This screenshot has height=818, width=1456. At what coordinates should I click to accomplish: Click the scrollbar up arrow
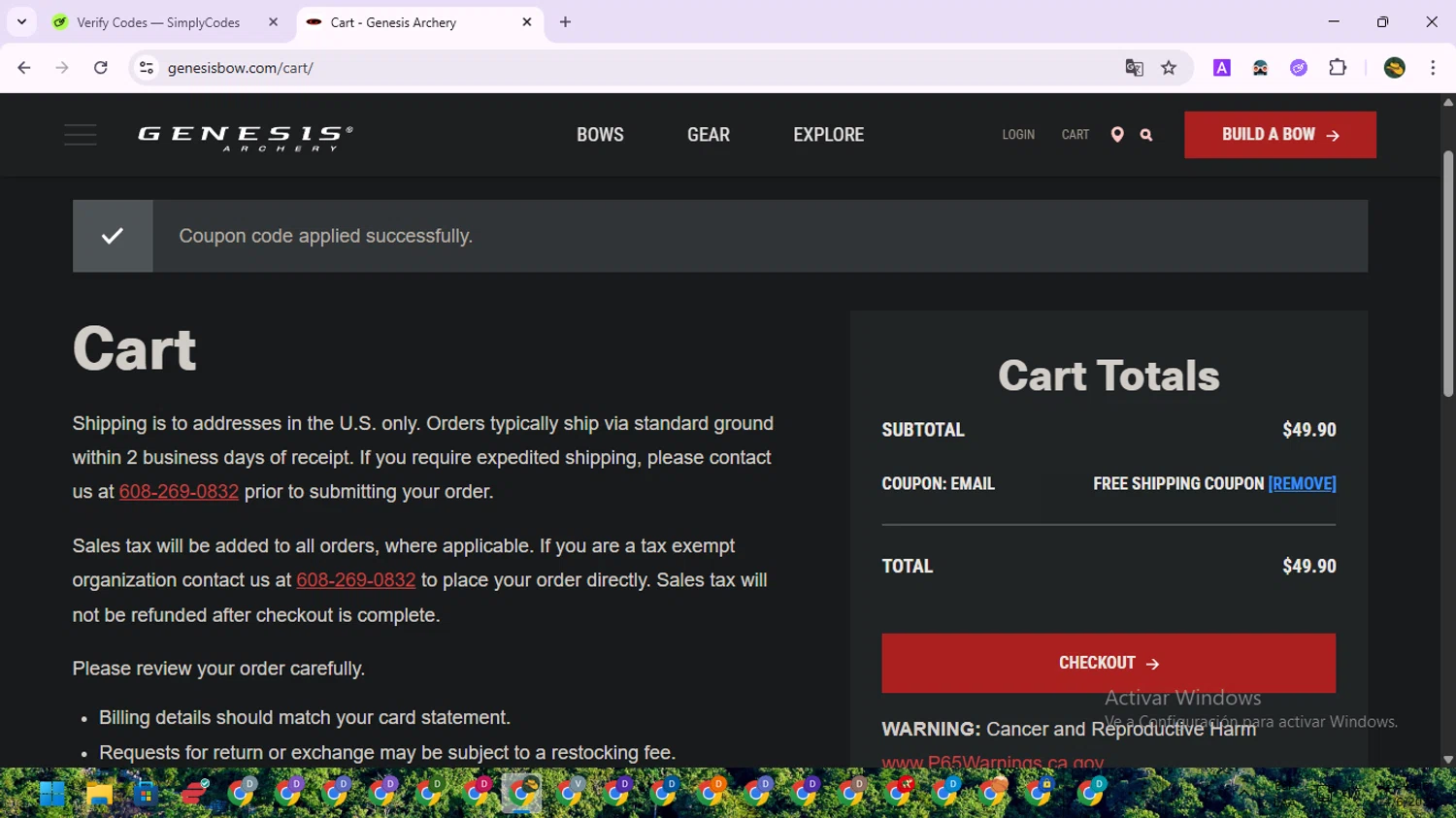pos(1448,101)
